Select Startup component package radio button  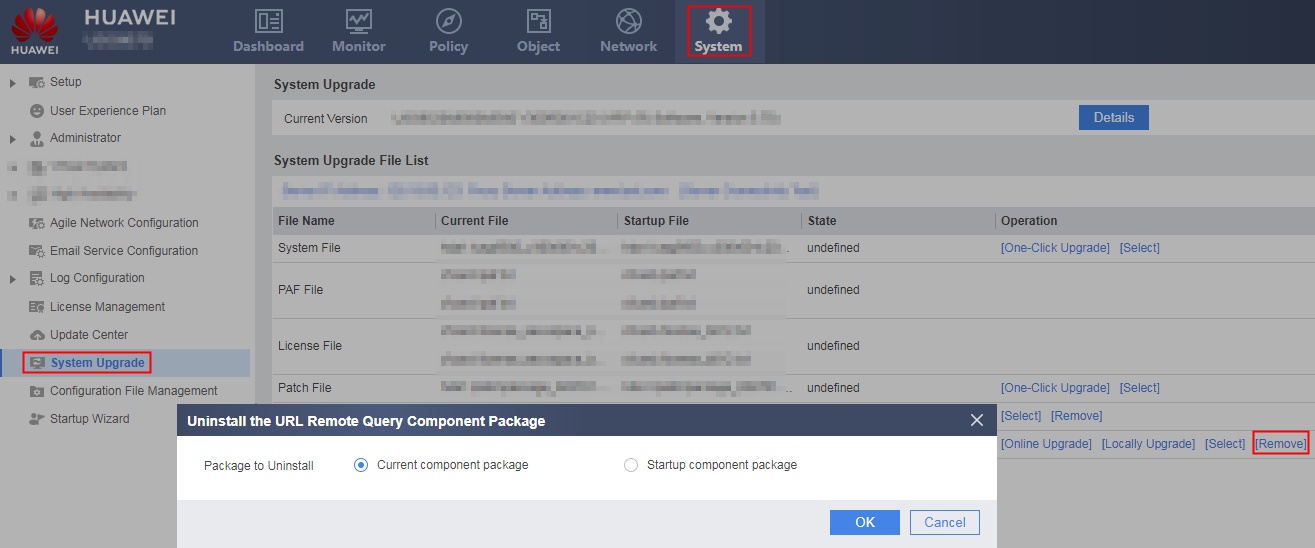tap(630, 465)
